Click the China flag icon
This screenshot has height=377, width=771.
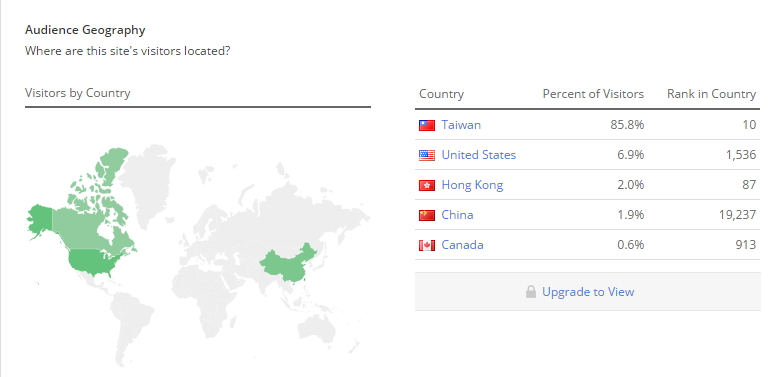point(427,215)
